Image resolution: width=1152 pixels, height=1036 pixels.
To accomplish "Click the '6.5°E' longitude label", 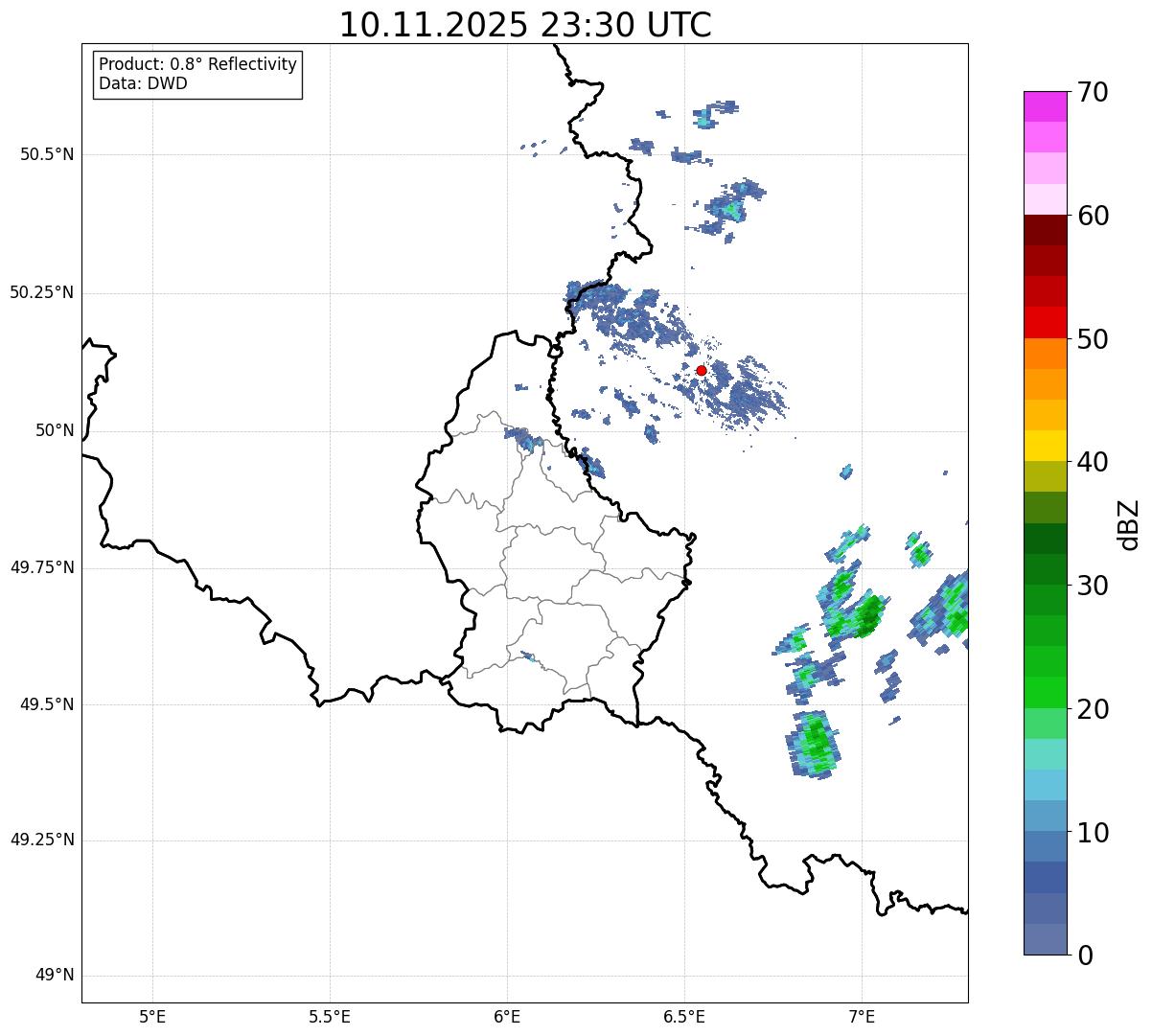I will 684,1016.
